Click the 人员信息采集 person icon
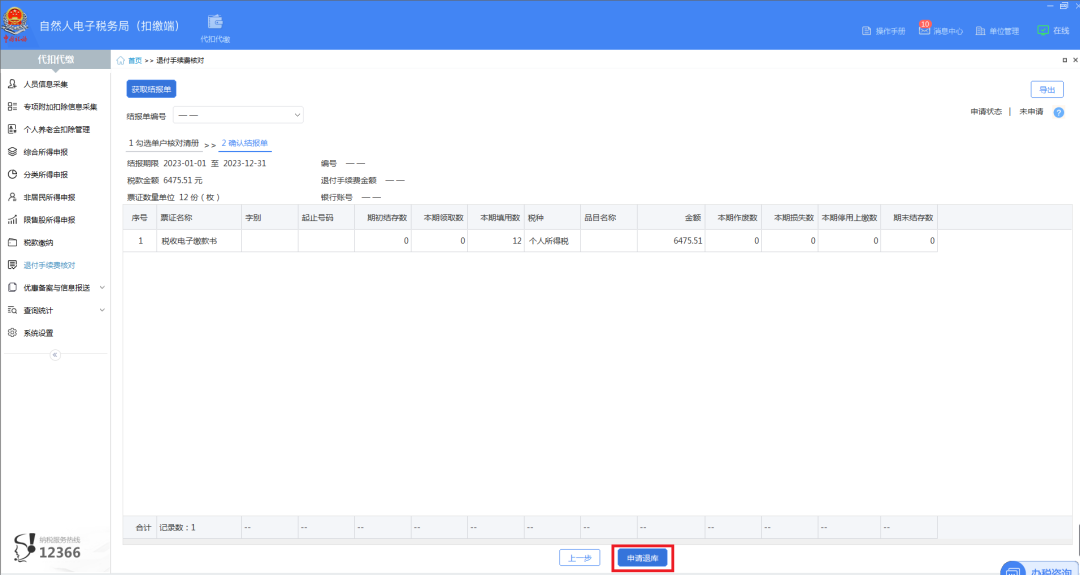Screen dimensions: 1080x575 tap(12, 84)
